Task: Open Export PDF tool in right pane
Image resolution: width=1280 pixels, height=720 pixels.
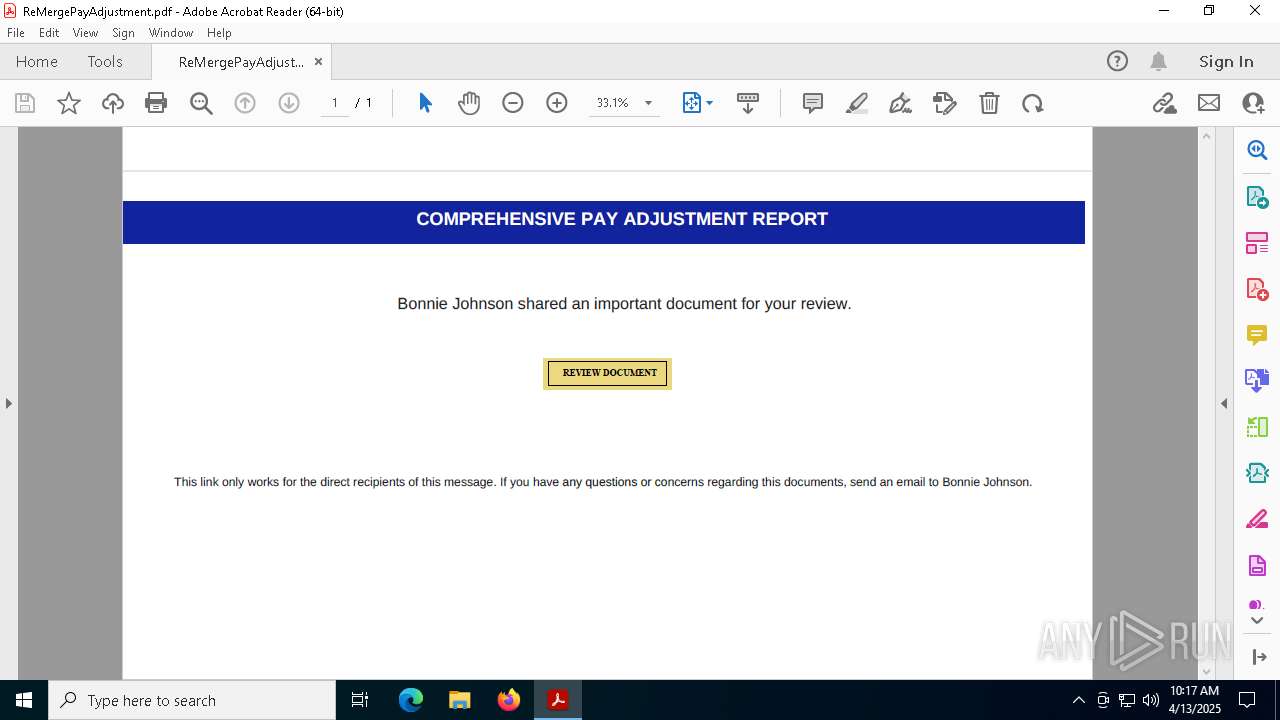Action: tap(1257, 197)
